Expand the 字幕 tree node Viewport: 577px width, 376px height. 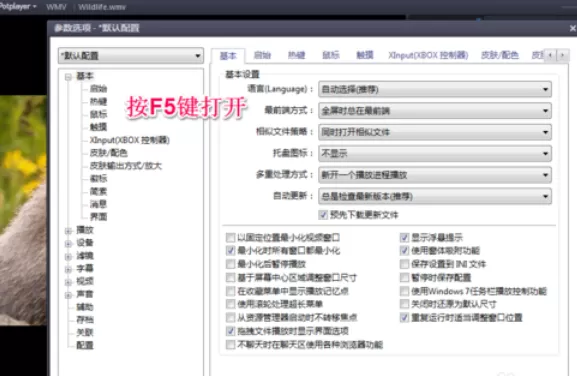68,269
